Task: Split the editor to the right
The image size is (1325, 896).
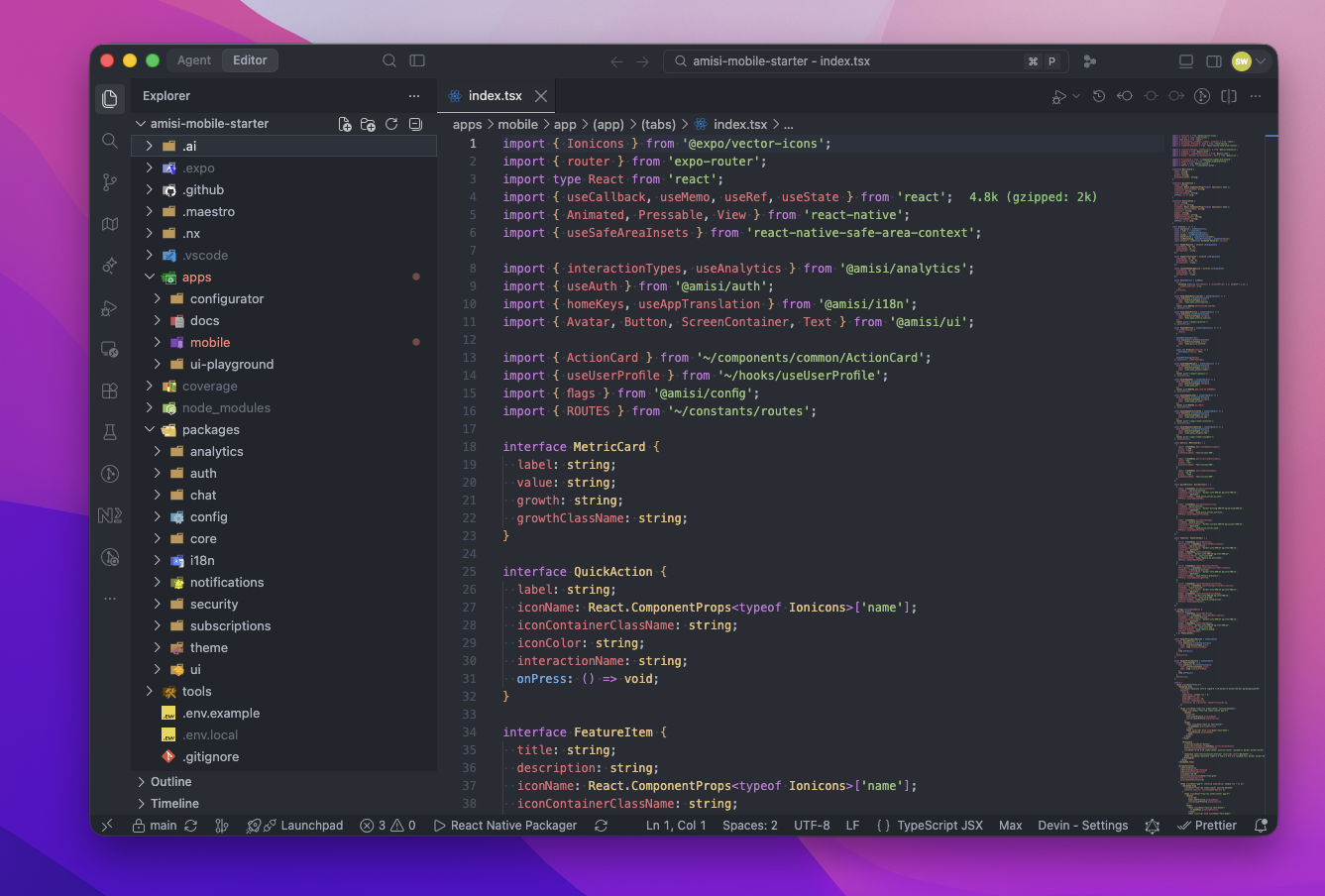Action: point(1229,96)
